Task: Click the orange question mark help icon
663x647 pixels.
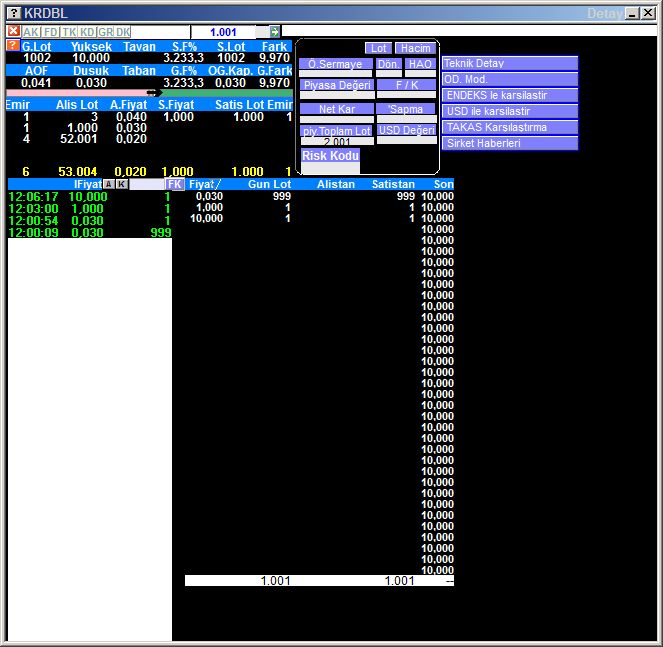Action: pos(13,46)
